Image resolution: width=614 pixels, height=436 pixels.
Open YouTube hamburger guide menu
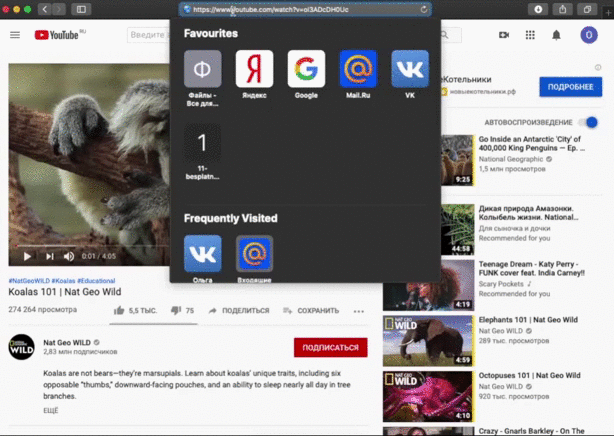pyautogui.click(x=15, y=35)
